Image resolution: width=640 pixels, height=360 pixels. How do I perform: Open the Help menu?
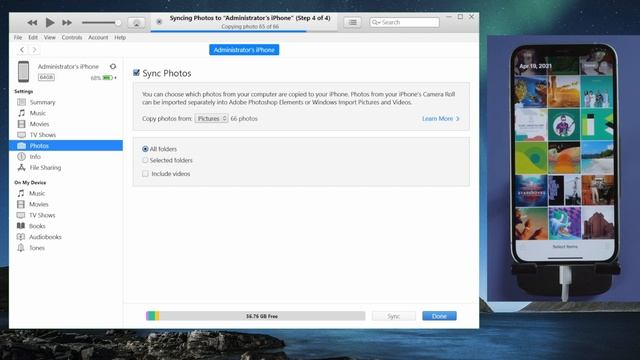tap(120, 37)
